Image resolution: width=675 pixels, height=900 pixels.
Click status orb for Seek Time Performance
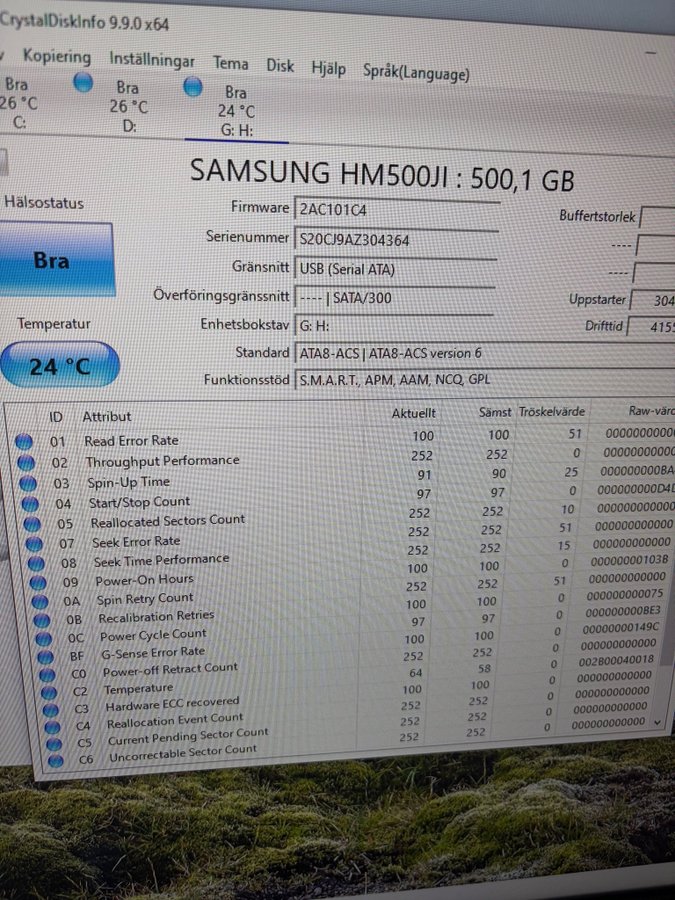[x=36, y=563]
